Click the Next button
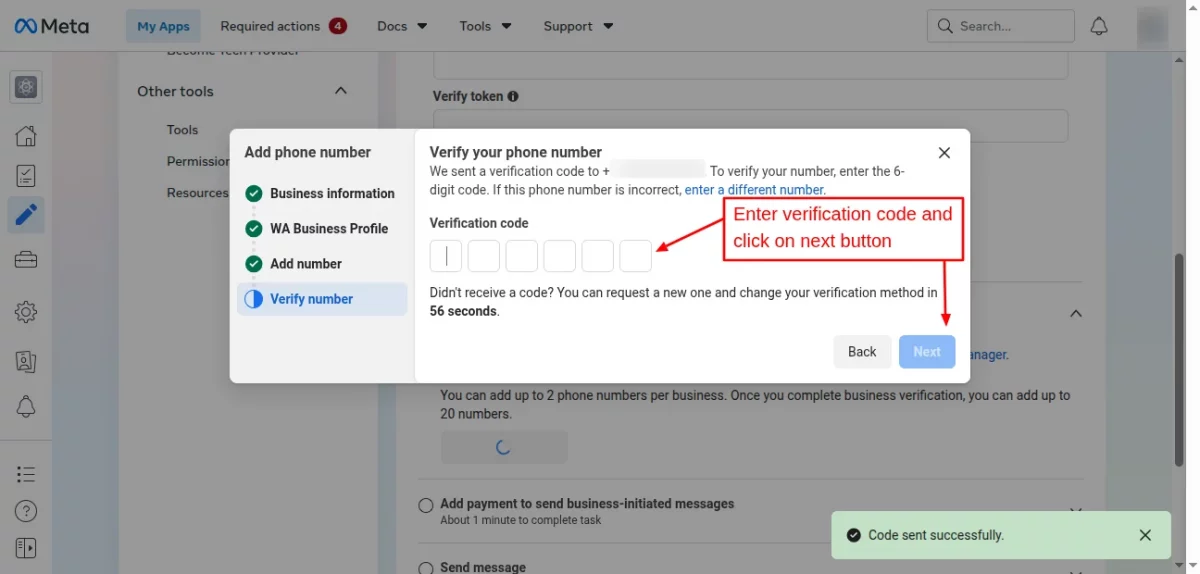Screen dimensions: 1200x574 pos(927,352)
